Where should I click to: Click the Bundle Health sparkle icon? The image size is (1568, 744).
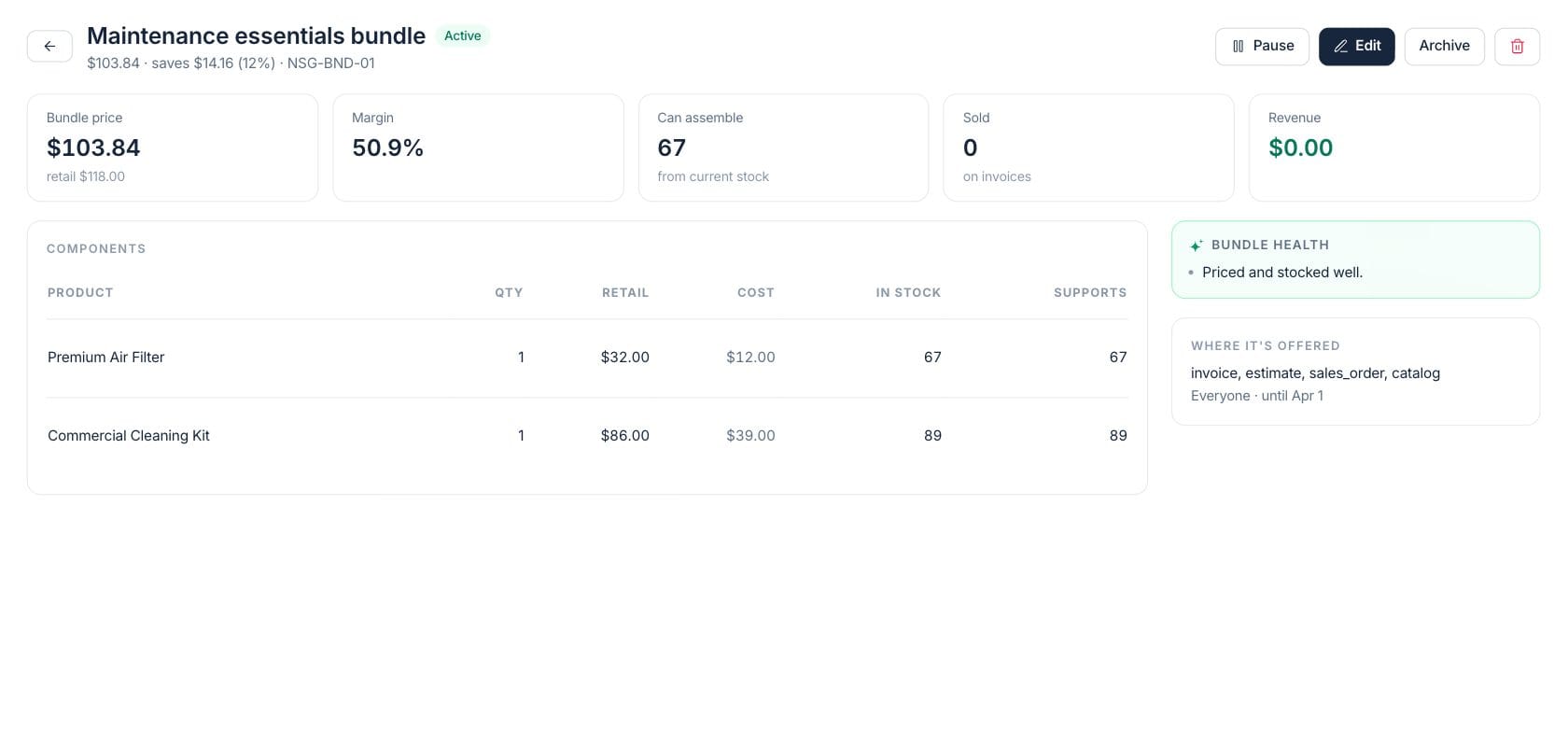pyautogui.click(x=1197, y=246)
